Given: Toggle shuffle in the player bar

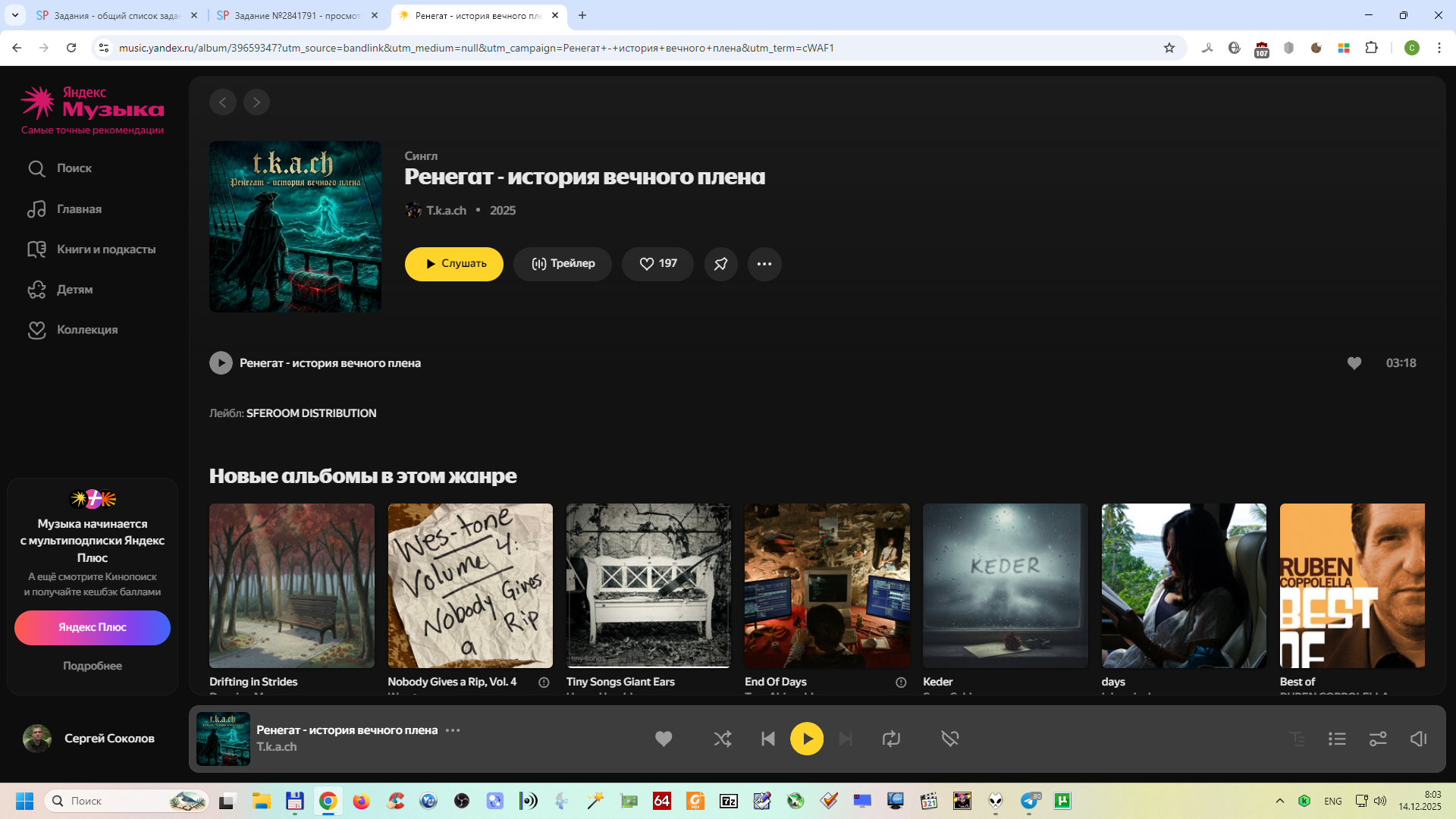Looking at the screenshot, I should tap(722, 739).
